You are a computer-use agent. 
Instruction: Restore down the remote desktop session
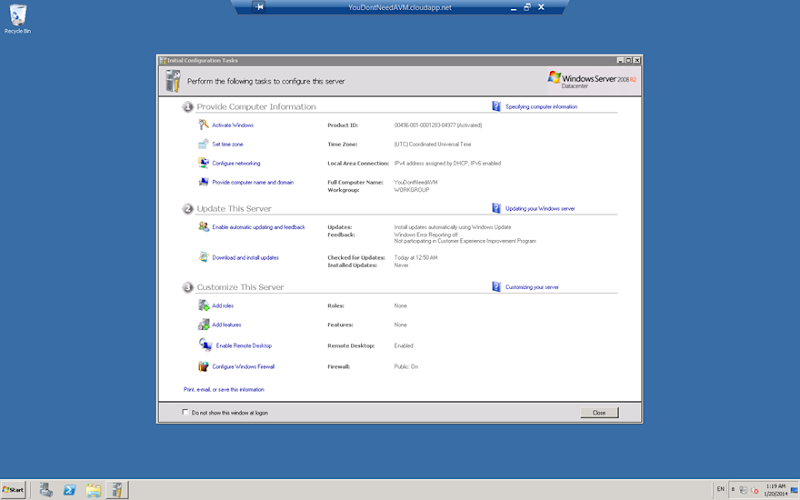(527, 7)
